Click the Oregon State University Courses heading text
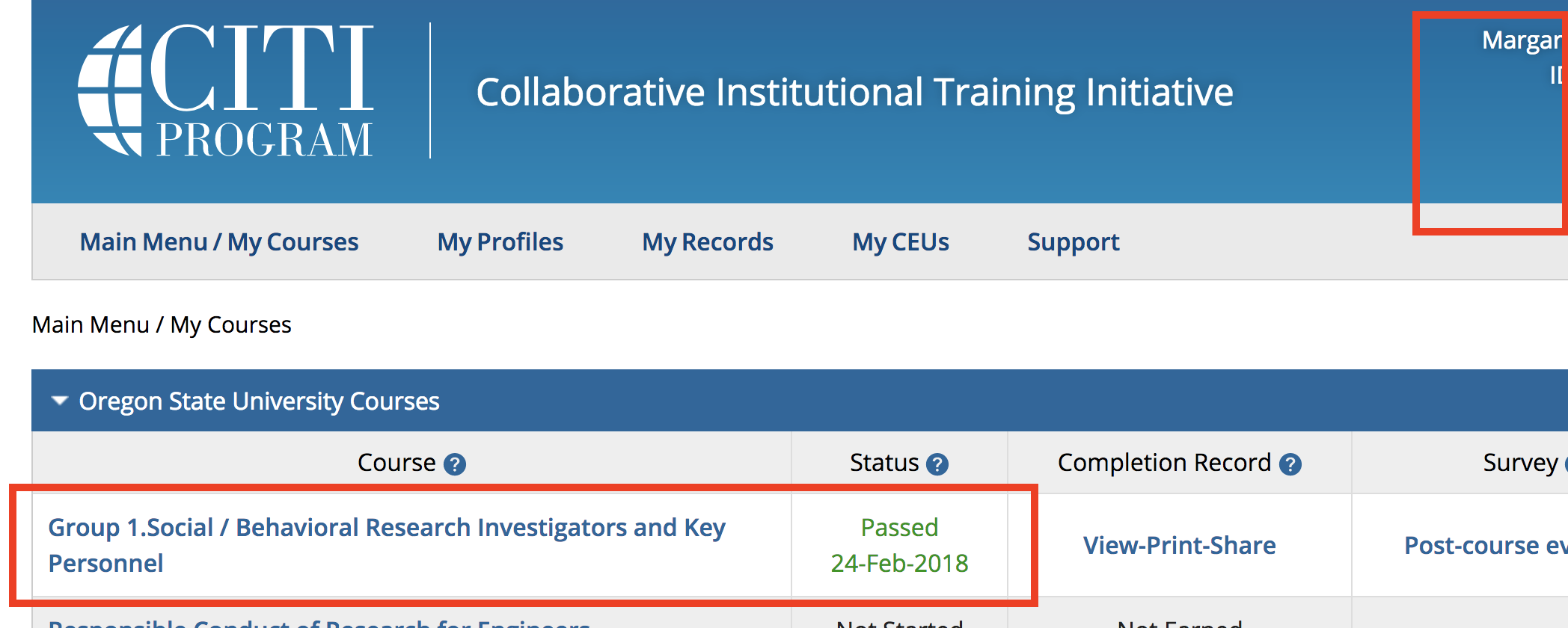The image size is (1568, 628). [x=259, y=401]
